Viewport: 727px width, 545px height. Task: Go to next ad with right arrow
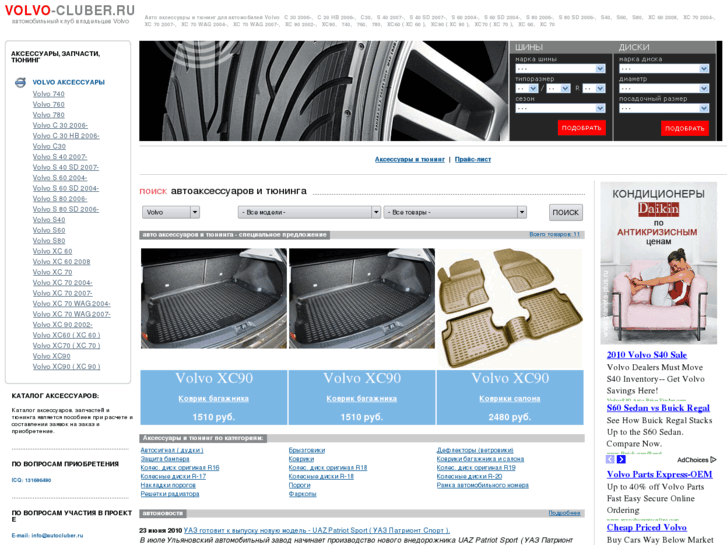pos(621,459)
